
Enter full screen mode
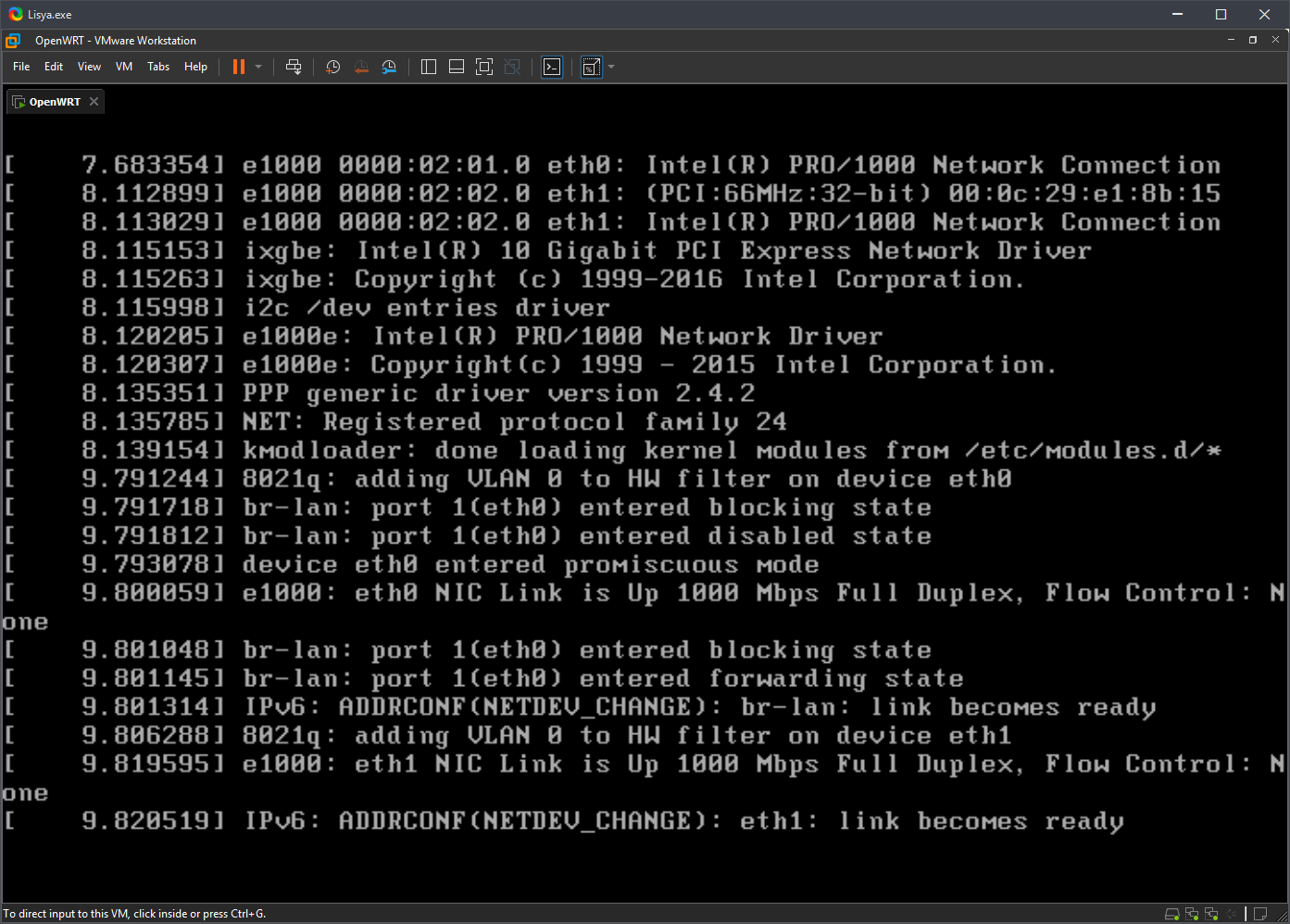coord(484,67)
